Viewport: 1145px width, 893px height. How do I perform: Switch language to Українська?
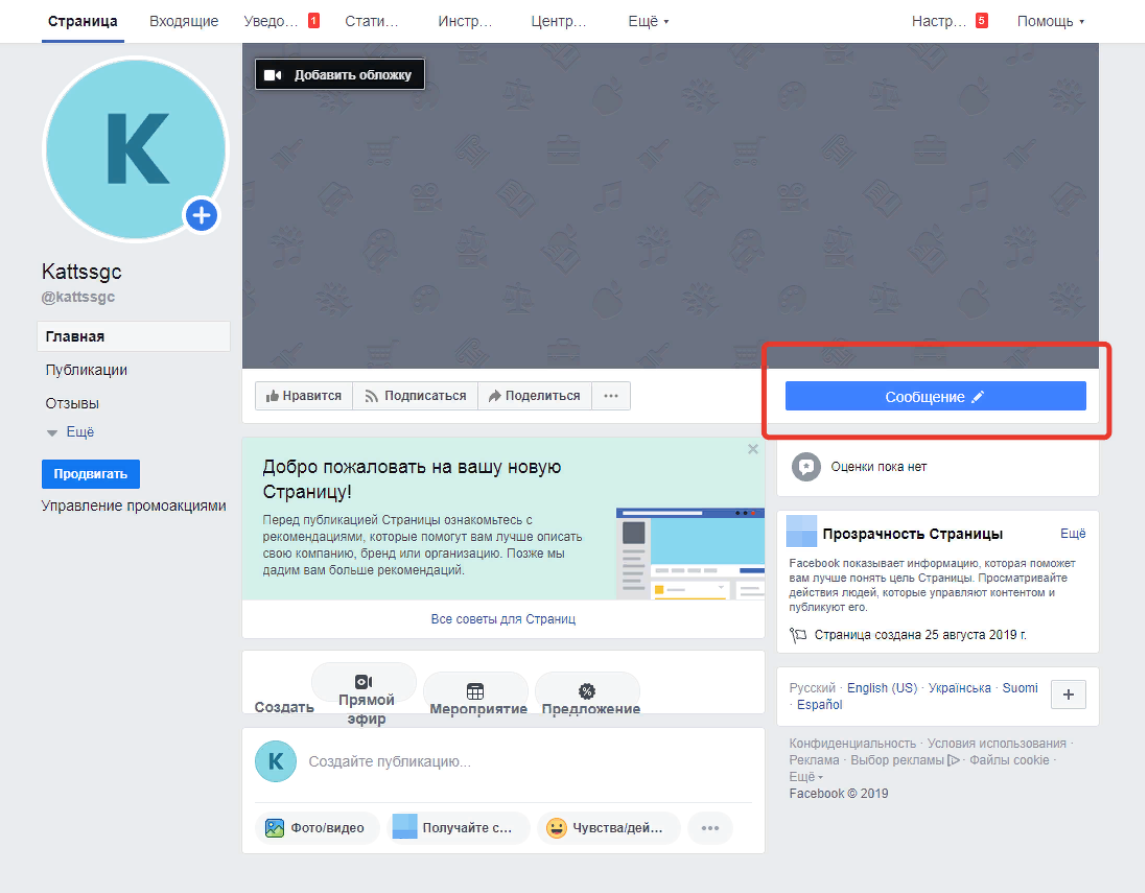click(x=959, y=688)
